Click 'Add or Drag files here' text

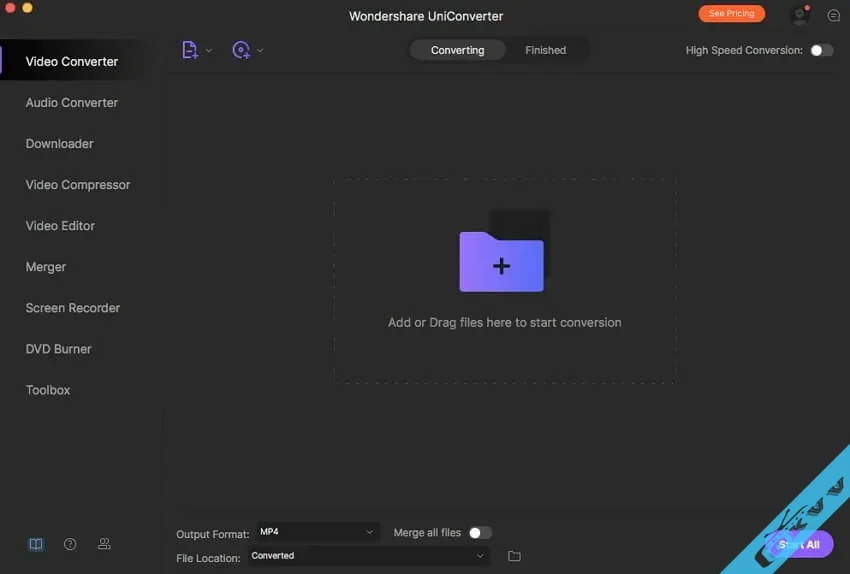pyautogui.click(x=504, y=323)
